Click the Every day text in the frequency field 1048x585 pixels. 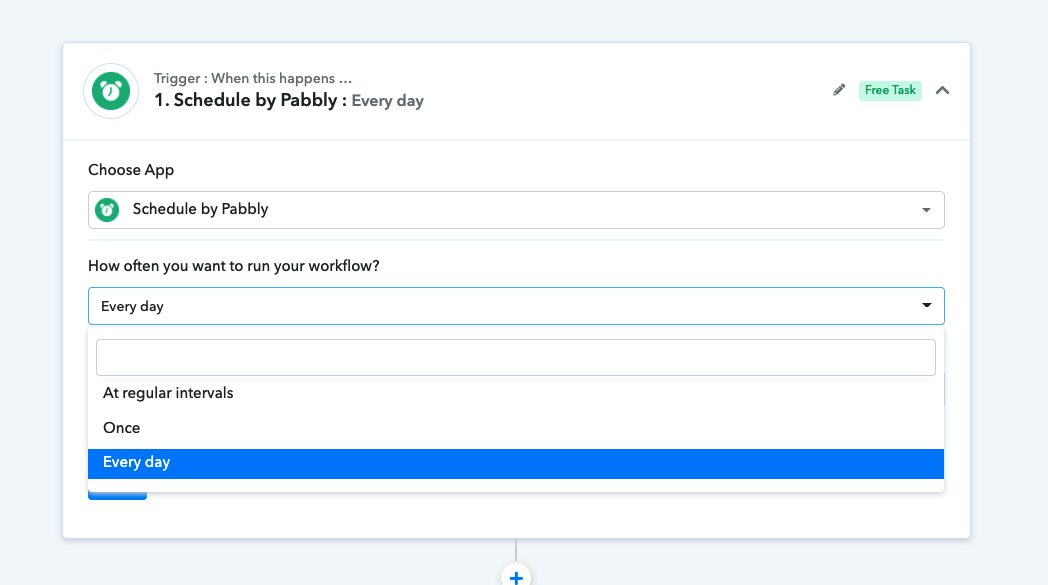[132, 306]
